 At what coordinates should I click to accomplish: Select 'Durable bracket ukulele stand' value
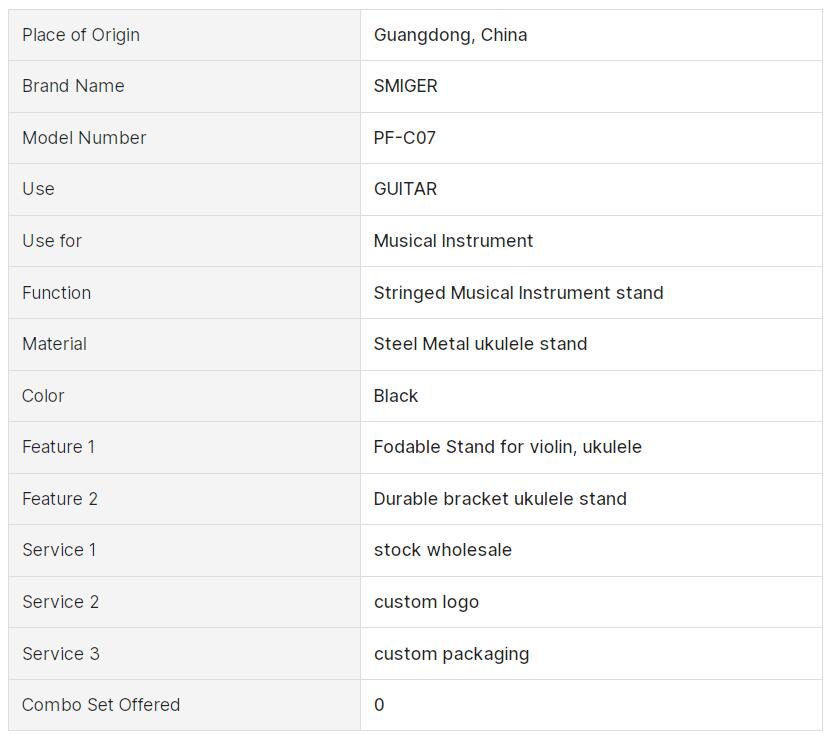500,499
